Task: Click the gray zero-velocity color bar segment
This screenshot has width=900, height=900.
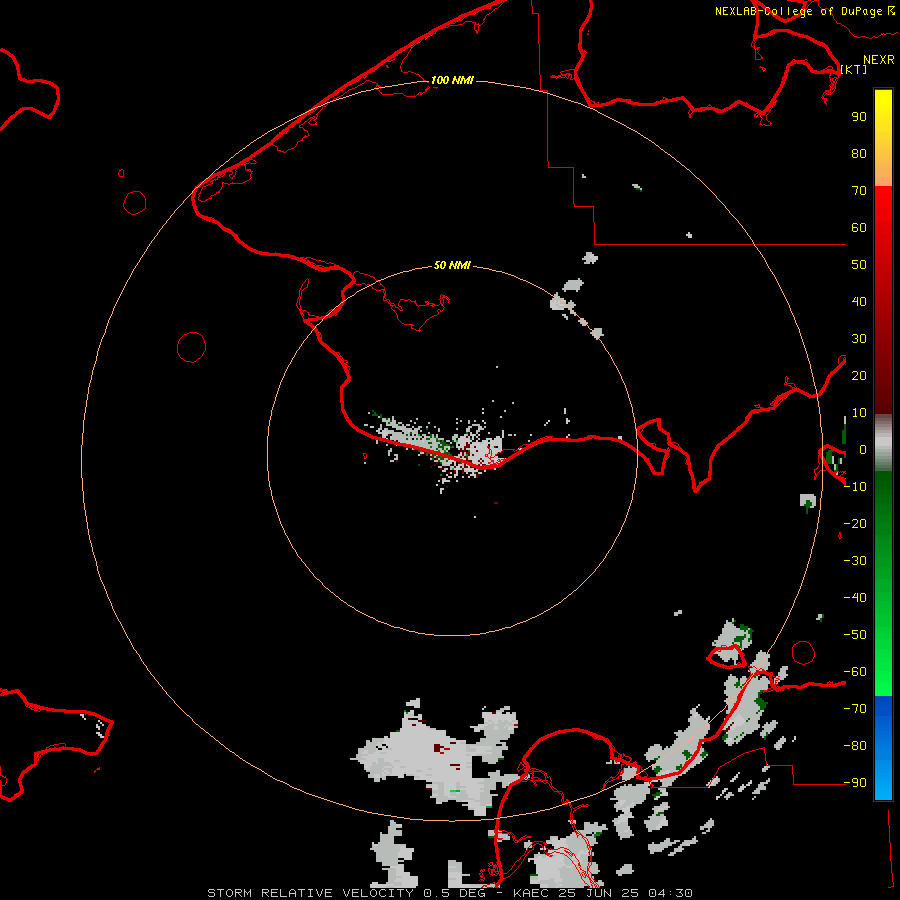Action: 883,442
